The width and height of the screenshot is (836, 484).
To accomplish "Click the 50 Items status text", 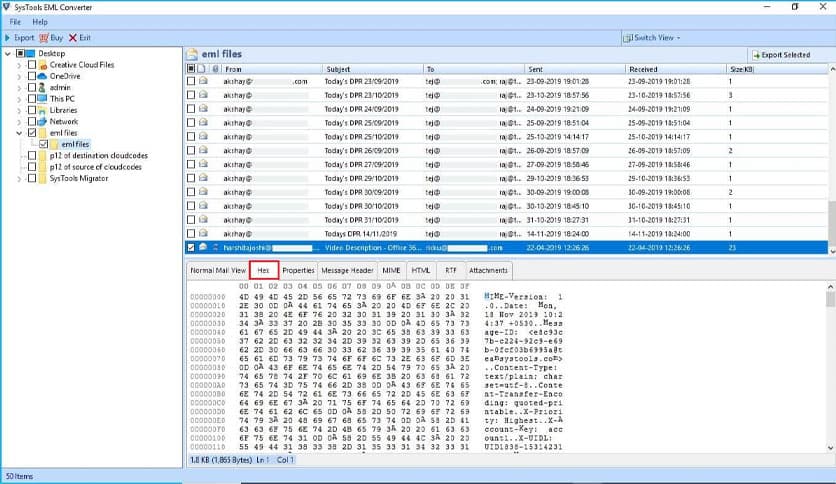I will [x=19, y=476].
